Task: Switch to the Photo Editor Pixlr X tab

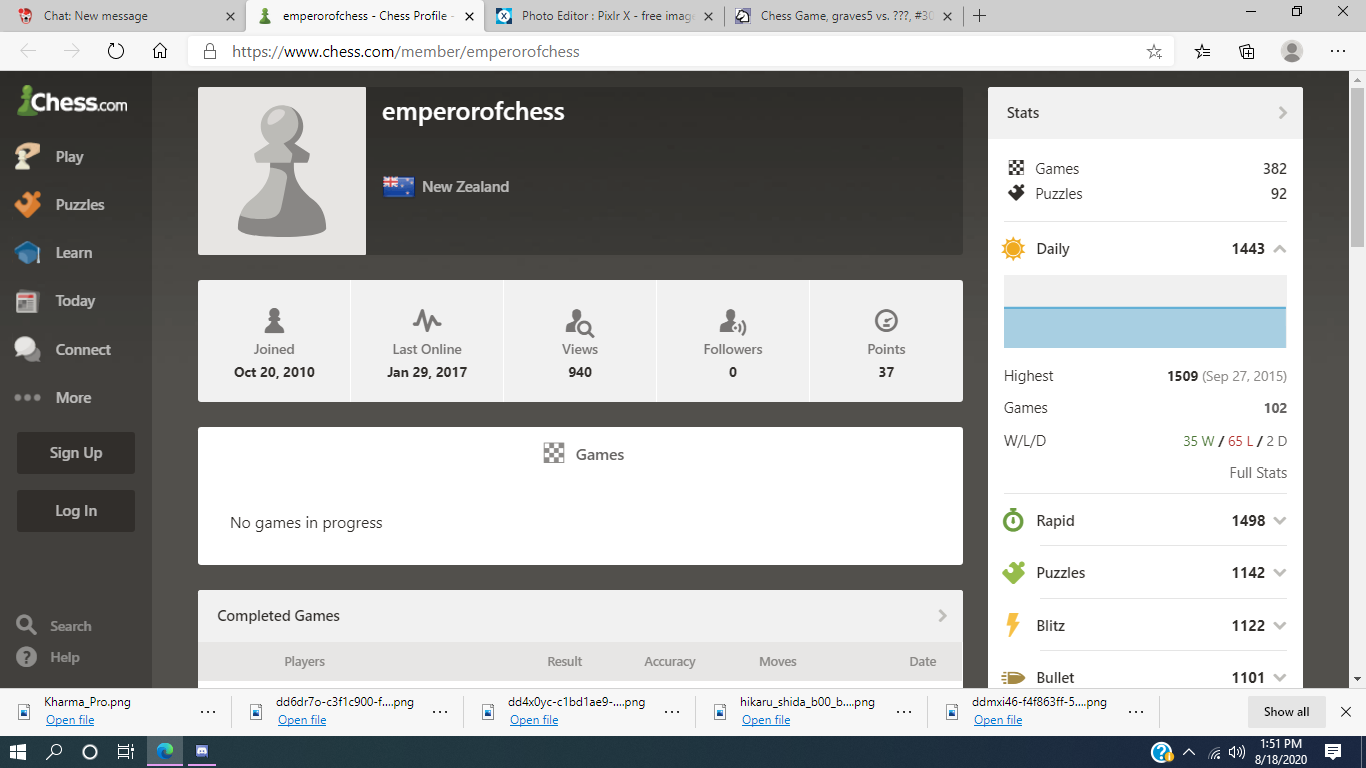Action: click(x=606, y=16)
